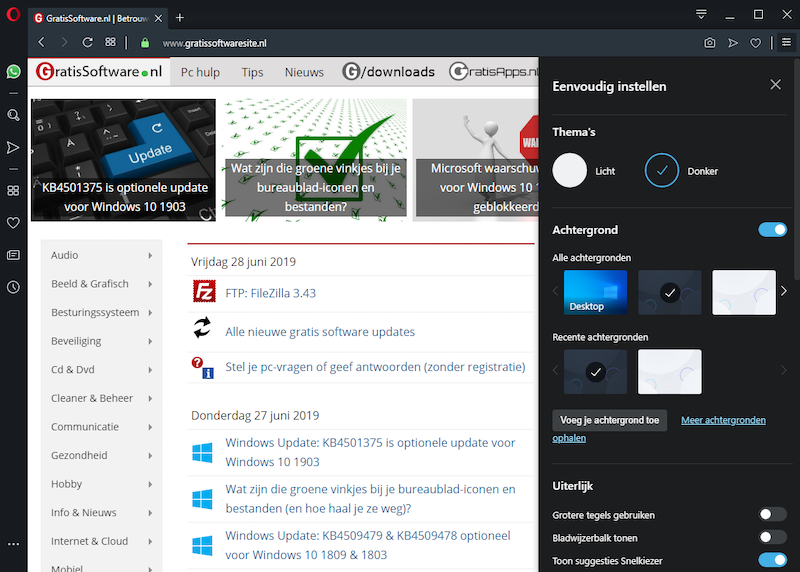Disable the Achtergrond toggle
This screenshot has width=800, height=572.
pos(772,230)
